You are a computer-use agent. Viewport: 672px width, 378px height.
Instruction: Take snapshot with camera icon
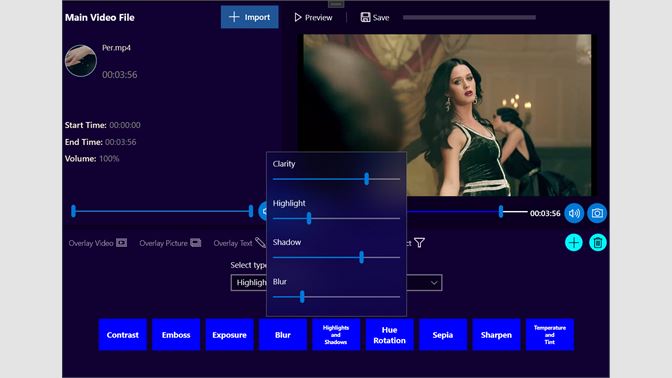597,213
